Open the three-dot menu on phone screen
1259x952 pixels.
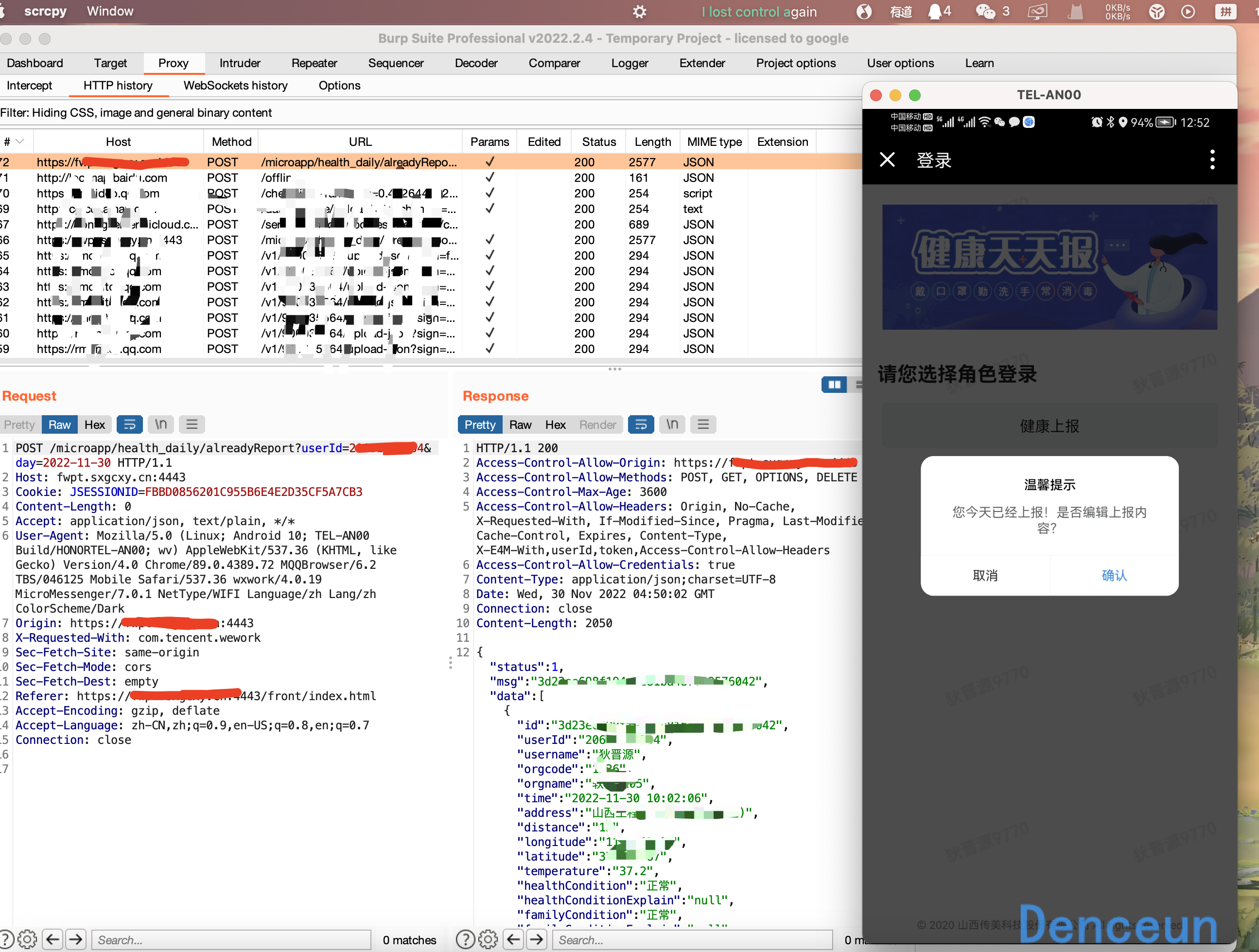[x=1212, y=160]
